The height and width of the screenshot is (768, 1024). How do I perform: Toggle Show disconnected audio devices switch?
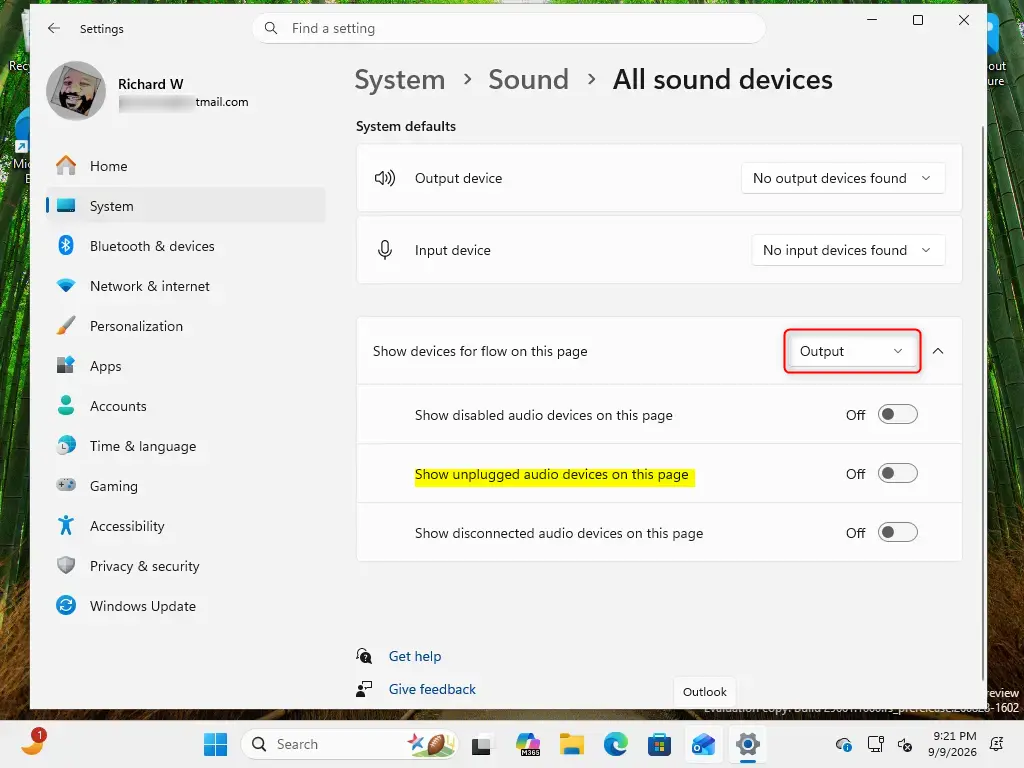coord(897,532)
